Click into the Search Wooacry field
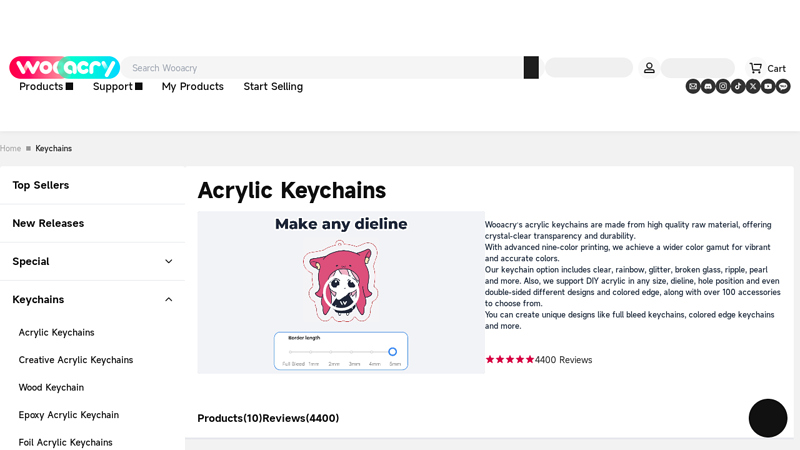The height and width of the screenshot is (450, 800). (x=322, y=68)
